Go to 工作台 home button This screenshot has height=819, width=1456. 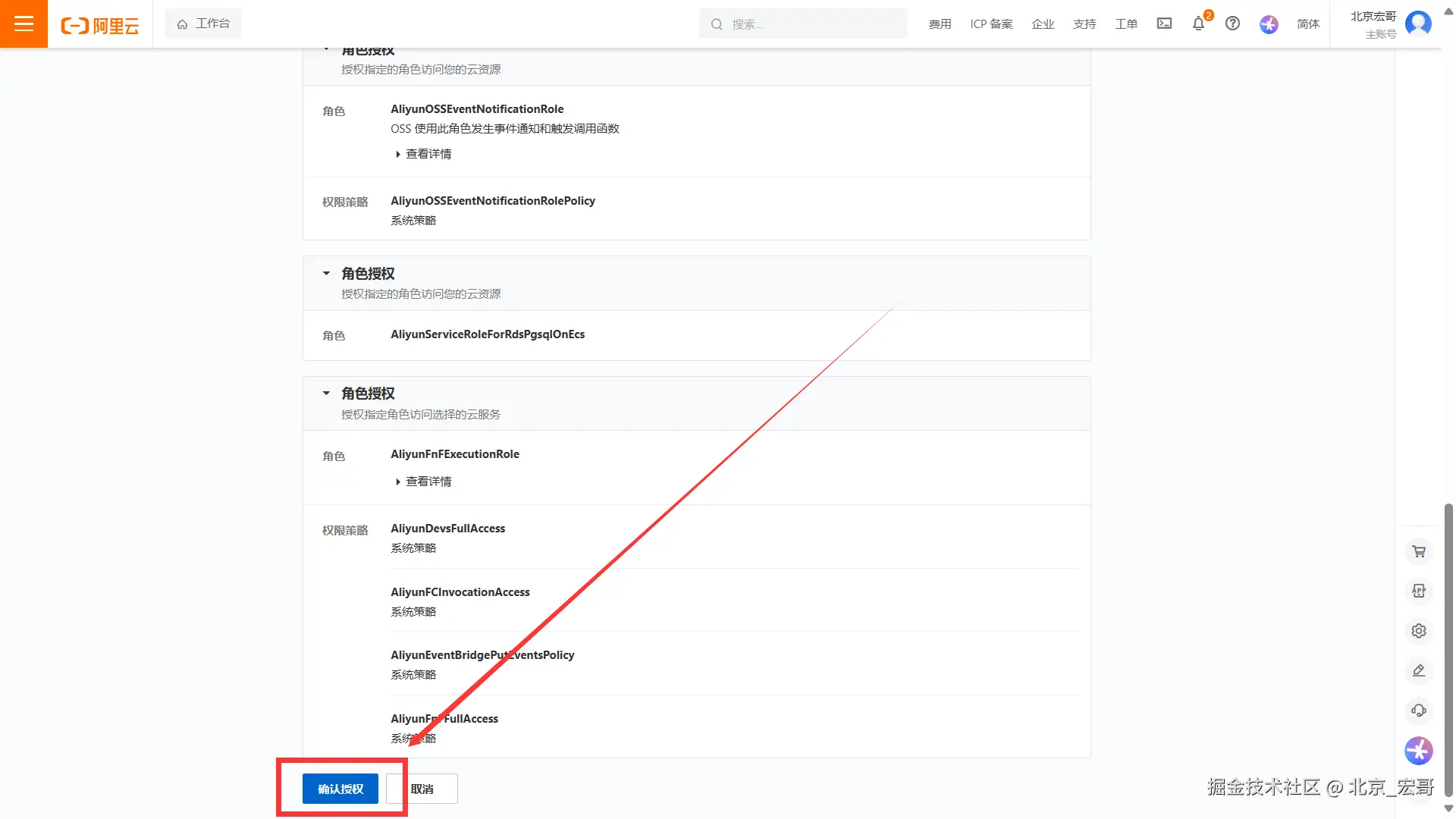(203, 24)
